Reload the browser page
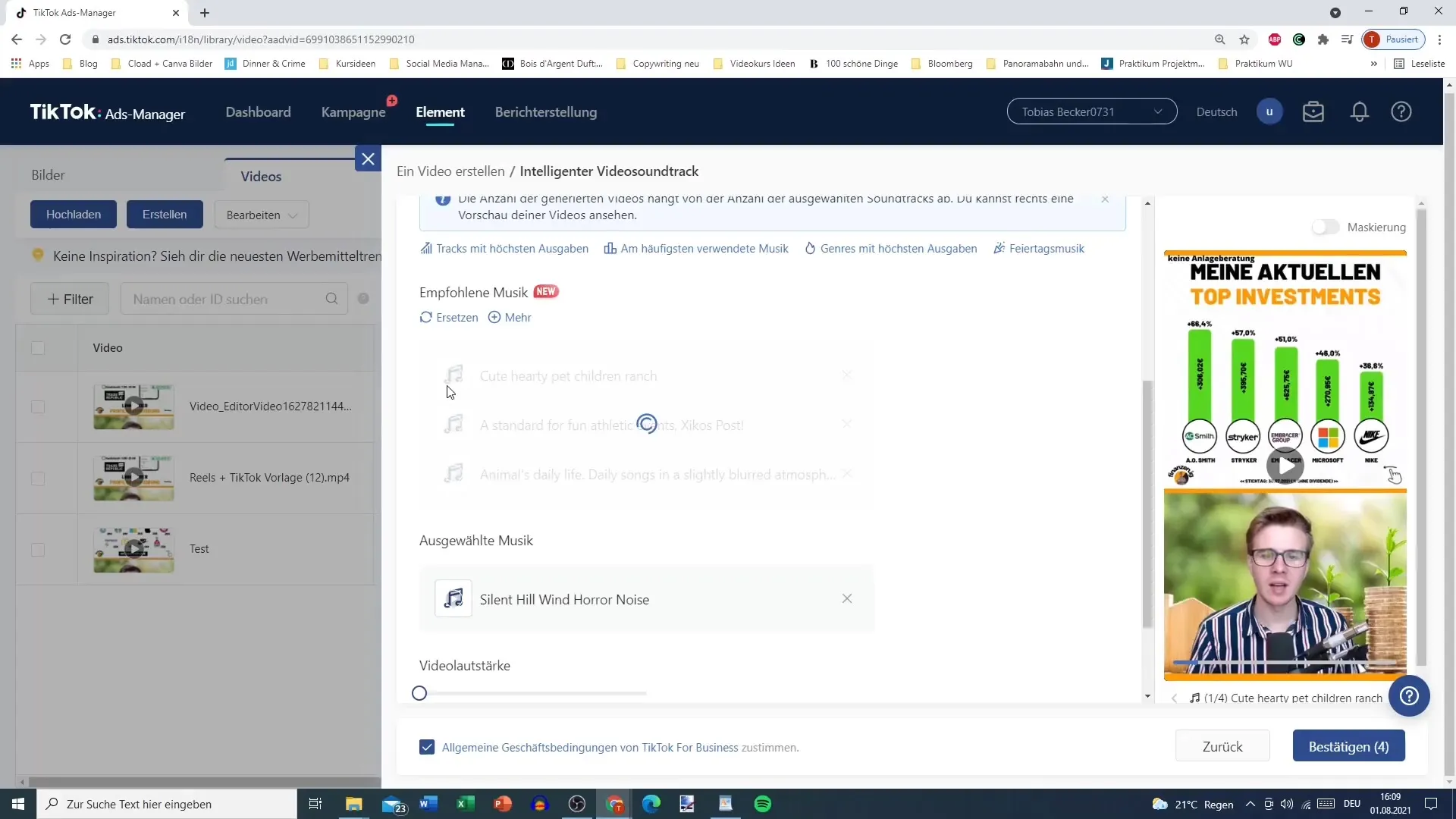 click(x=65, y=39)
